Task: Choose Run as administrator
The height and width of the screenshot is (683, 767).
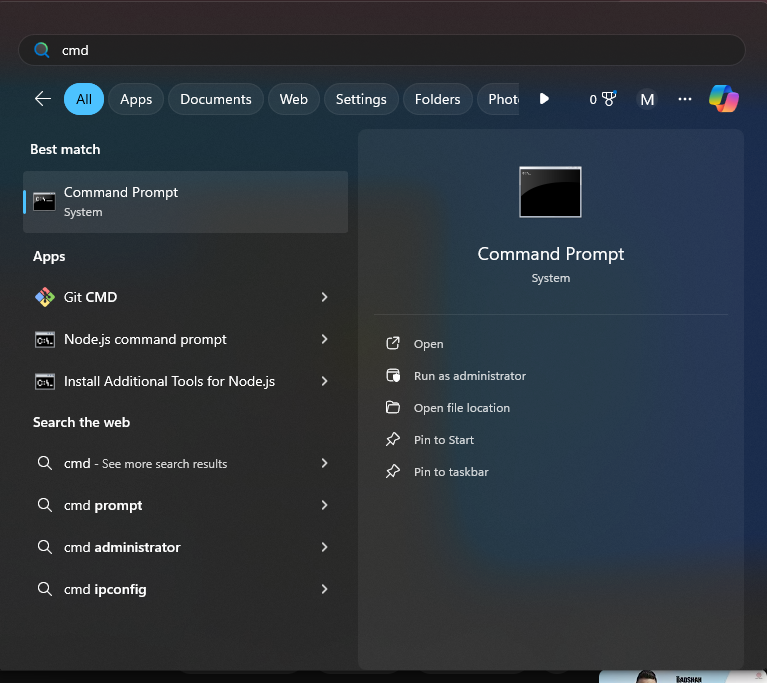Action: (470, 376)
